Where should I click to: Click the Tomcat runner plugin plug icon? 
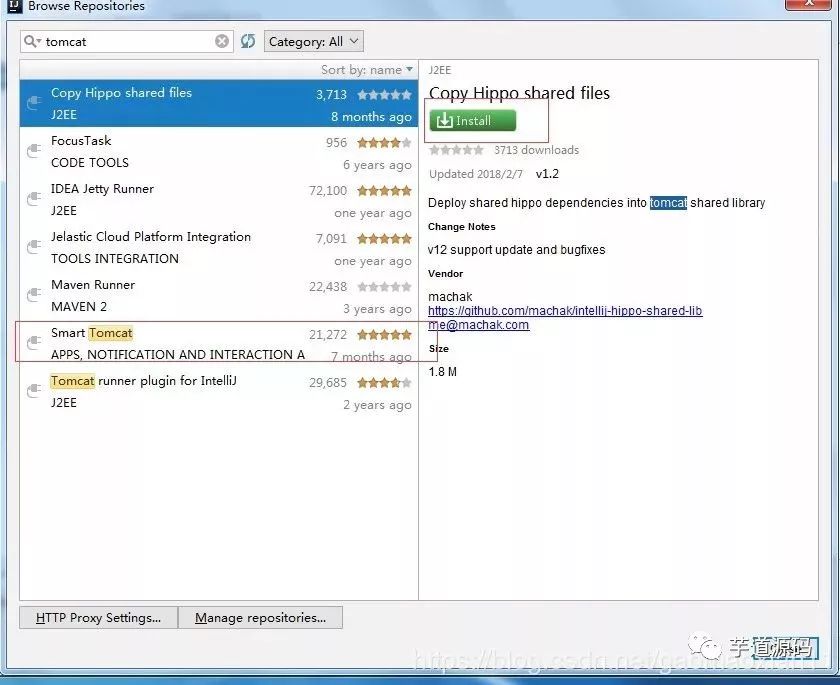pos(34,390)
